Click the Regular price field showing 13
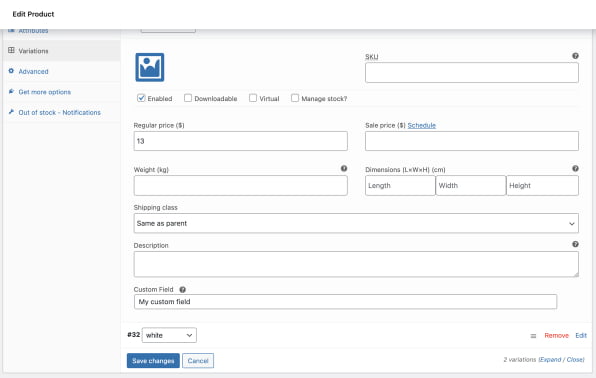Viewport: 596px width, 378px height. tap(241, 141)
